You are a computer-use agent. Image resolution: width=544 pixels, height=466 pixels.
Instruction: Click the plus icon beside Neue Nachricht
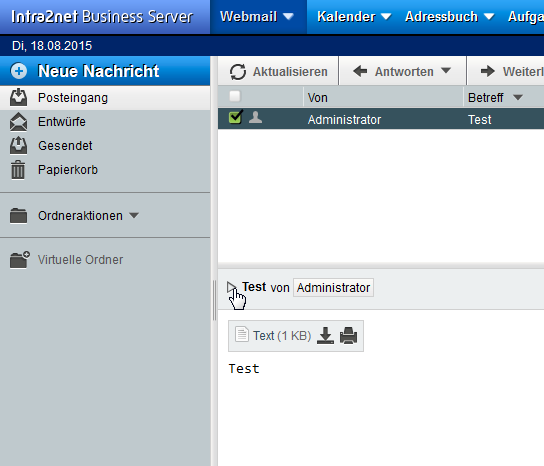pos(19,71)
